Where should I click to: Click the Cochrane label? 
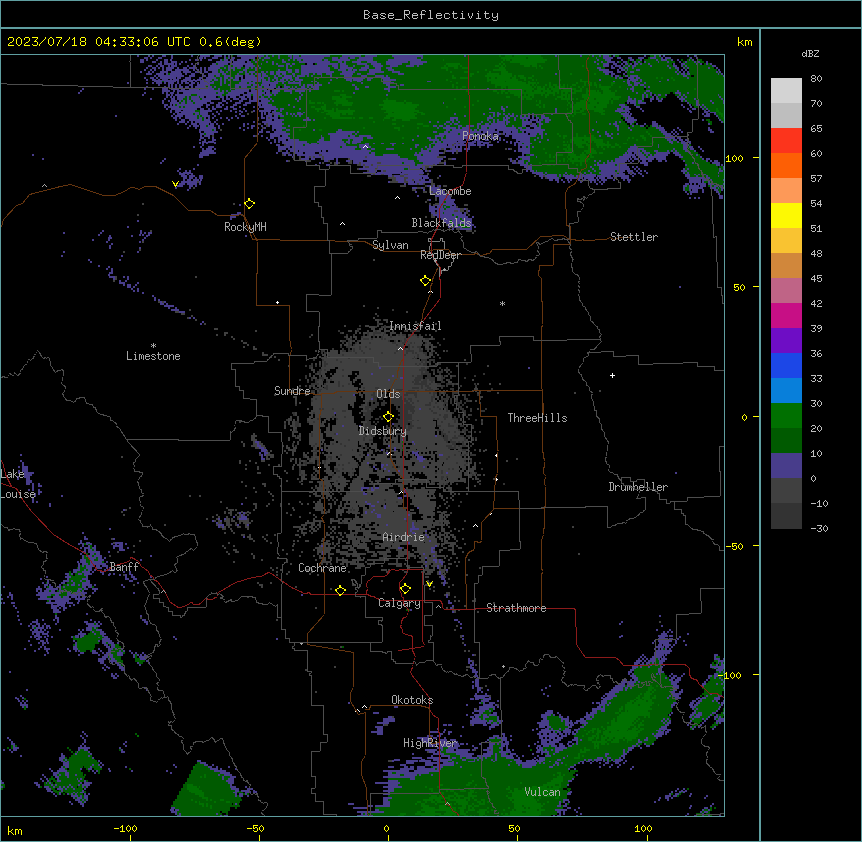pos(322,568)
